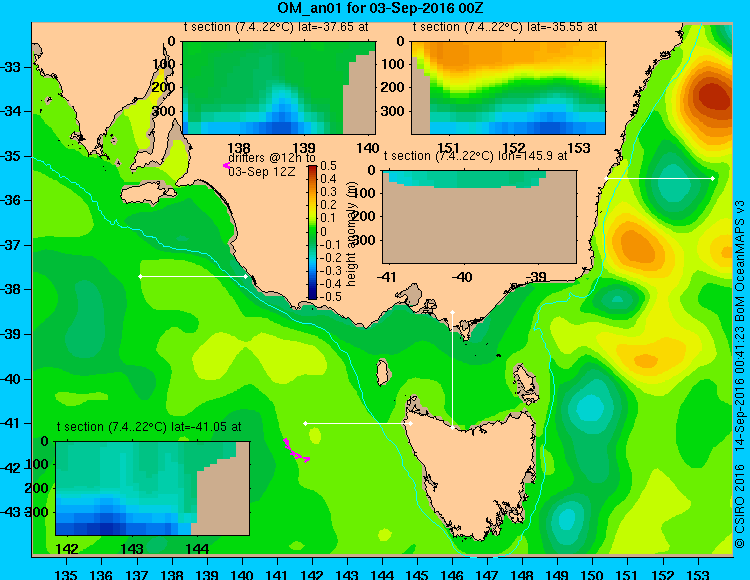The height and width of the screenshot is (580, 750).
Task: Open the lat=-35.55 temperature section inset
Action: [508, 88]
